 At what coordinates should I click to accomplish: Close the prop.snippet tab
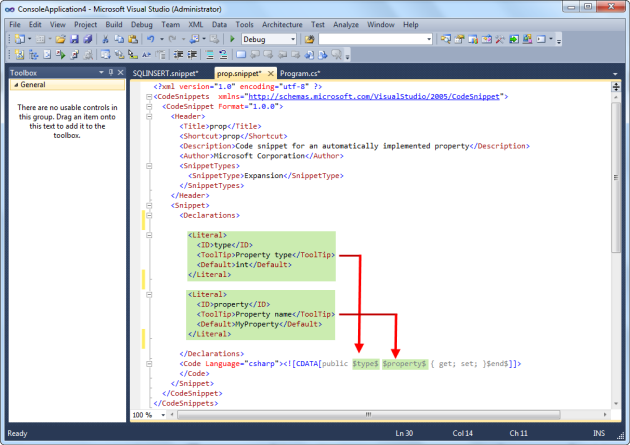[270, 74]
